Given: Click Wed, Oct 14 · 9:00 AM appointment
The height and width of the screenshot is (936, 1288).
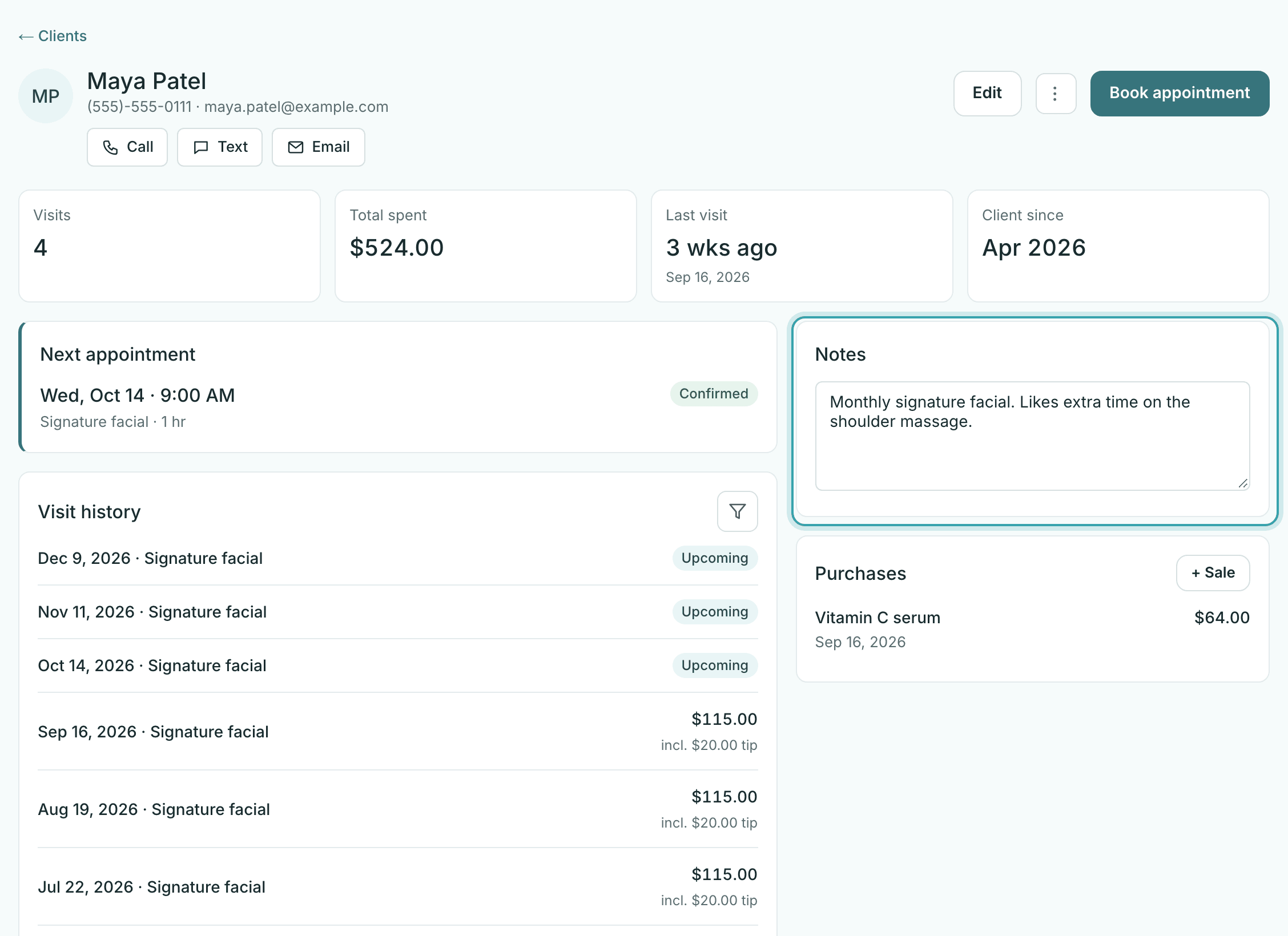Looking at the screenshot, I should click(138, 395).
